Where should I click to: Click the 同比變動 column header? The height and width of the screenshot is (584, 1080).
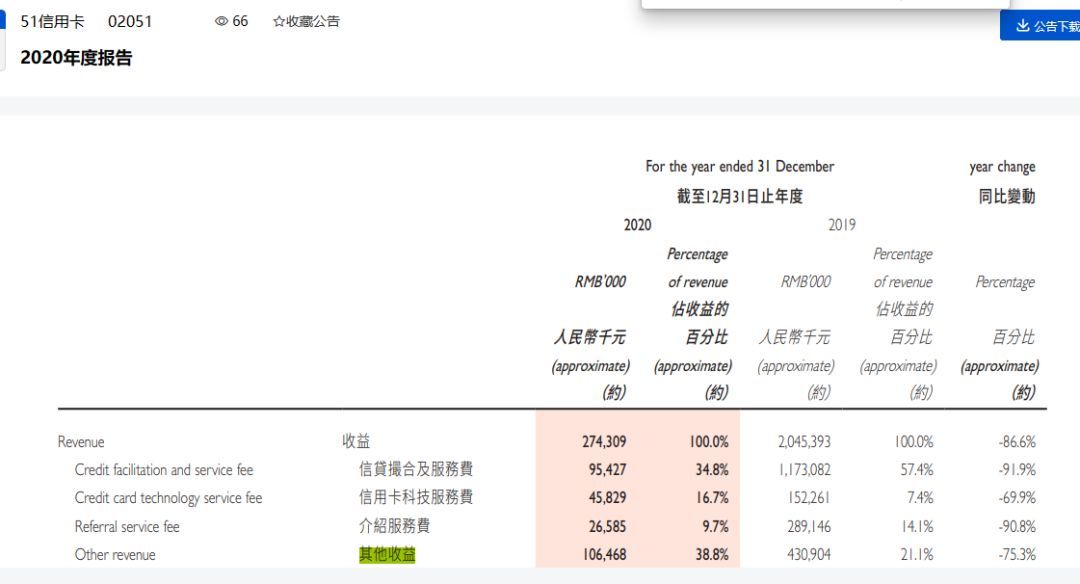(1006, 197)
